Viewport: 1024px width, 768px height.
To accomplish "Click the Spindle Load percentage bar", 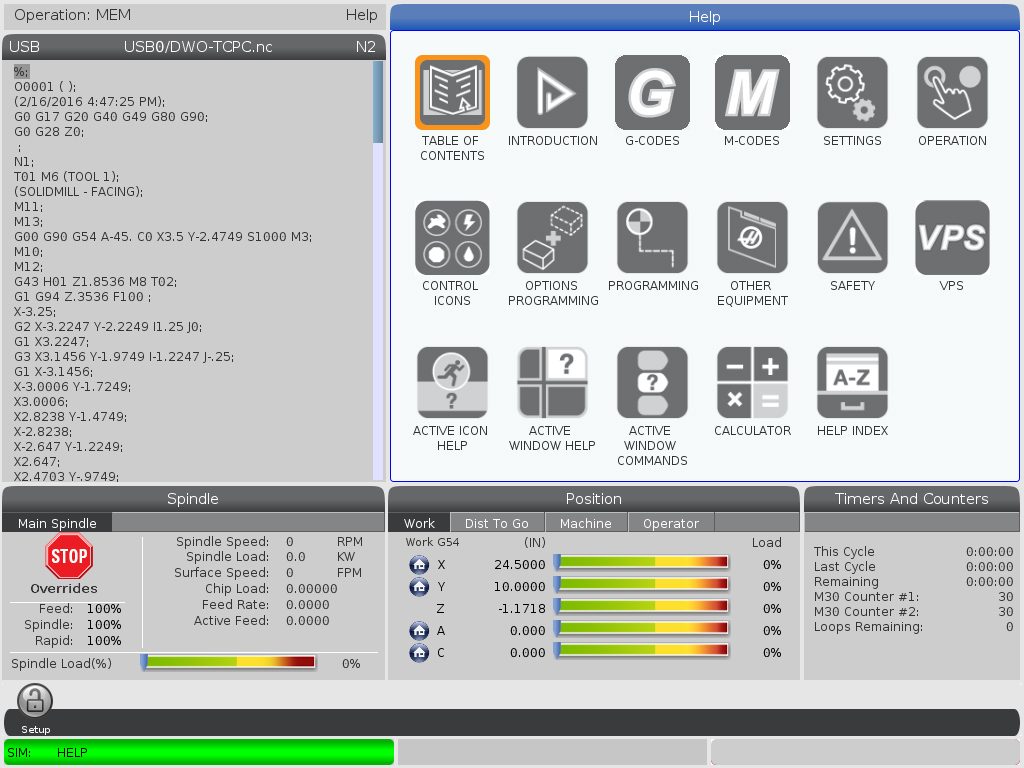I will pyautogui.click(x=229, y=662).
